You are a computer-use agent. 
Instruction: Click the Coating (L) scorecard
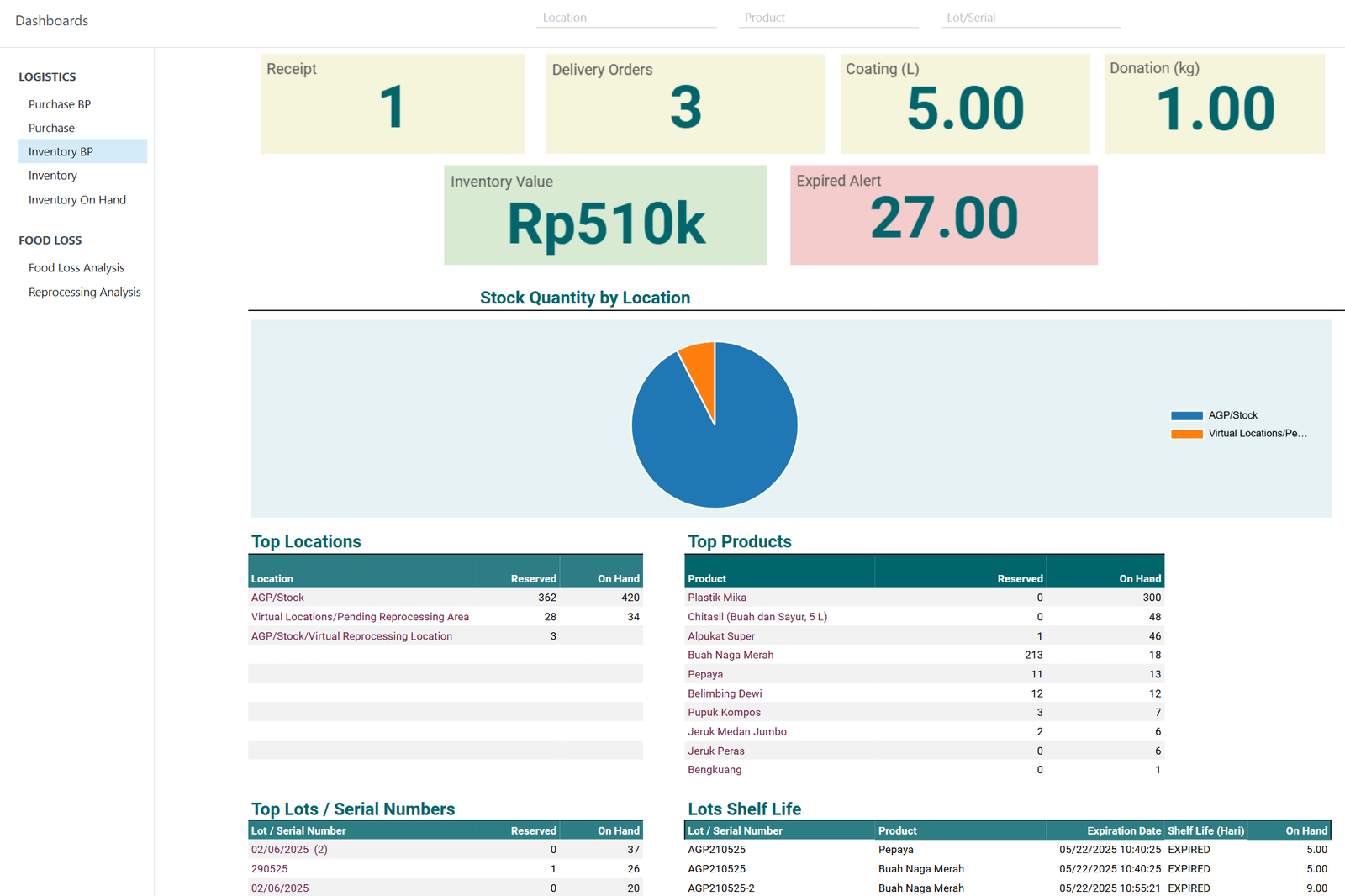965,104
